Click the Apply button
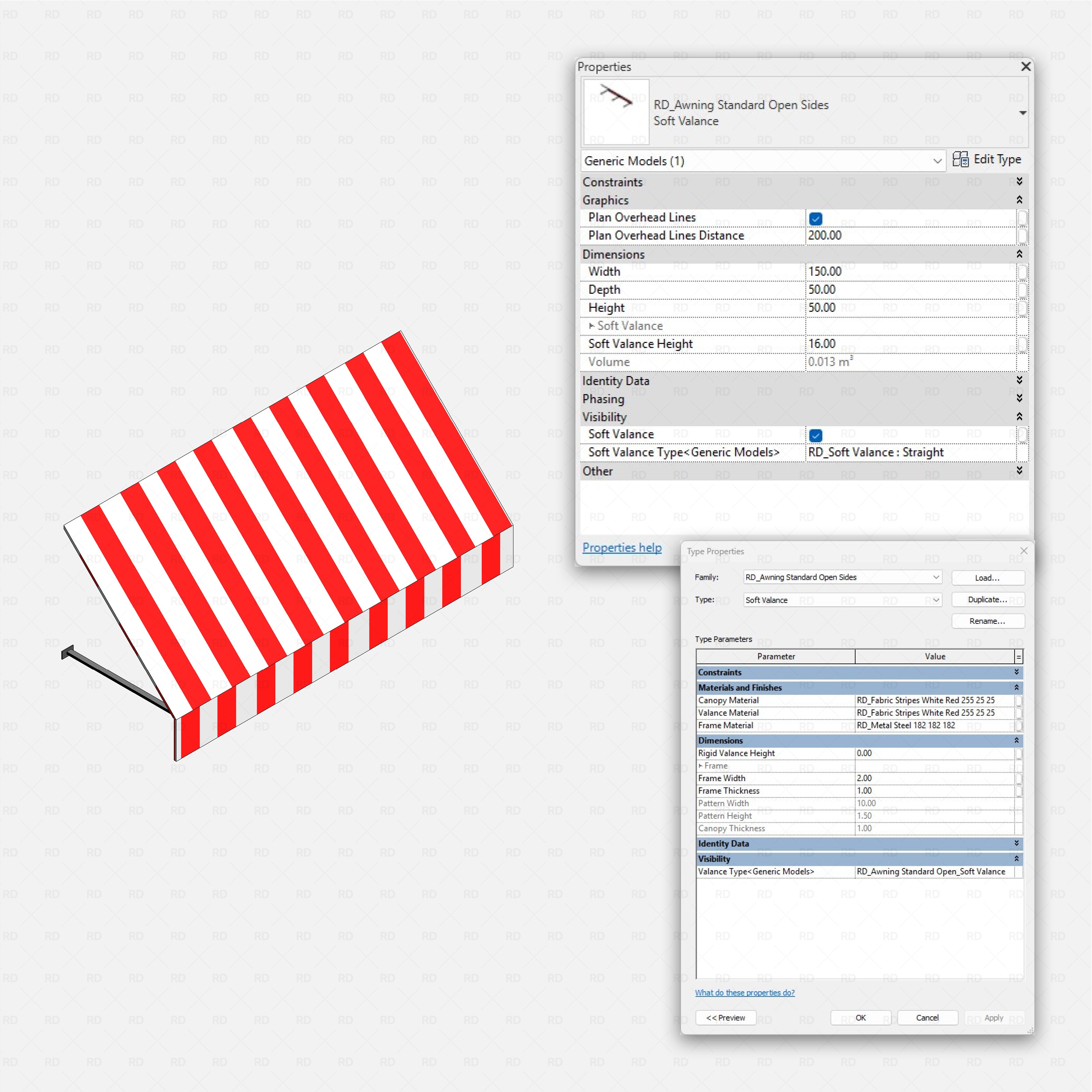The height and width of the screenshot is (1092, 1092). [x=994, y=1018]
